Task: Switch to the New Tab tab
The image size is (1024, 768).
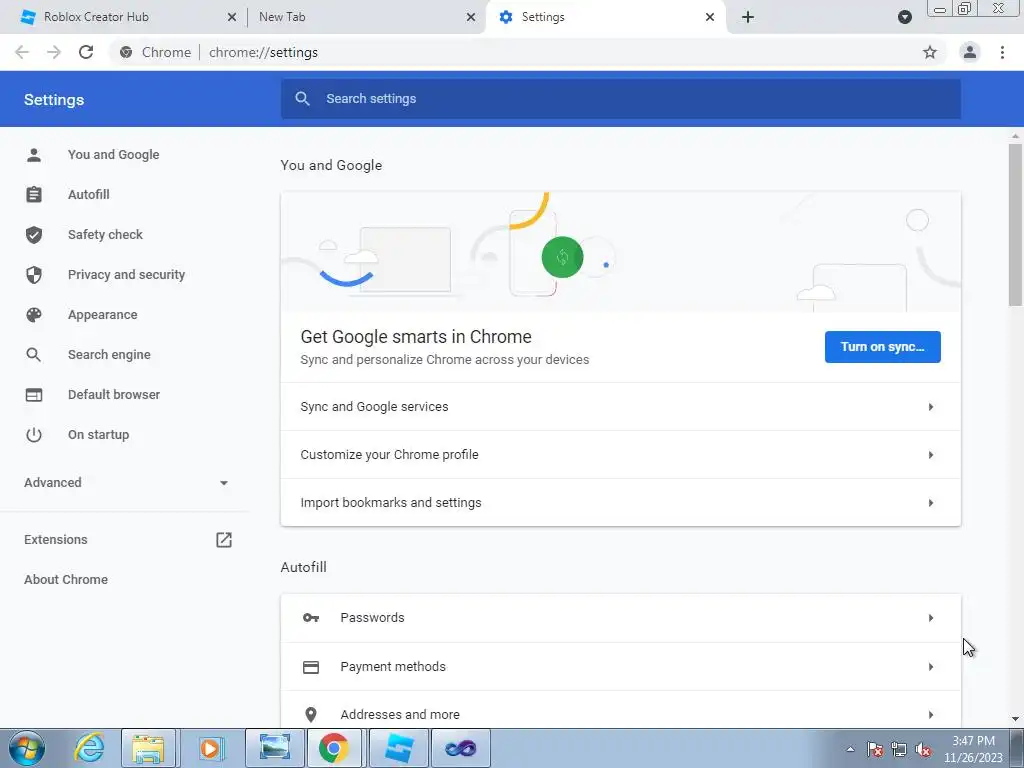Action: (x=366, y=17)
